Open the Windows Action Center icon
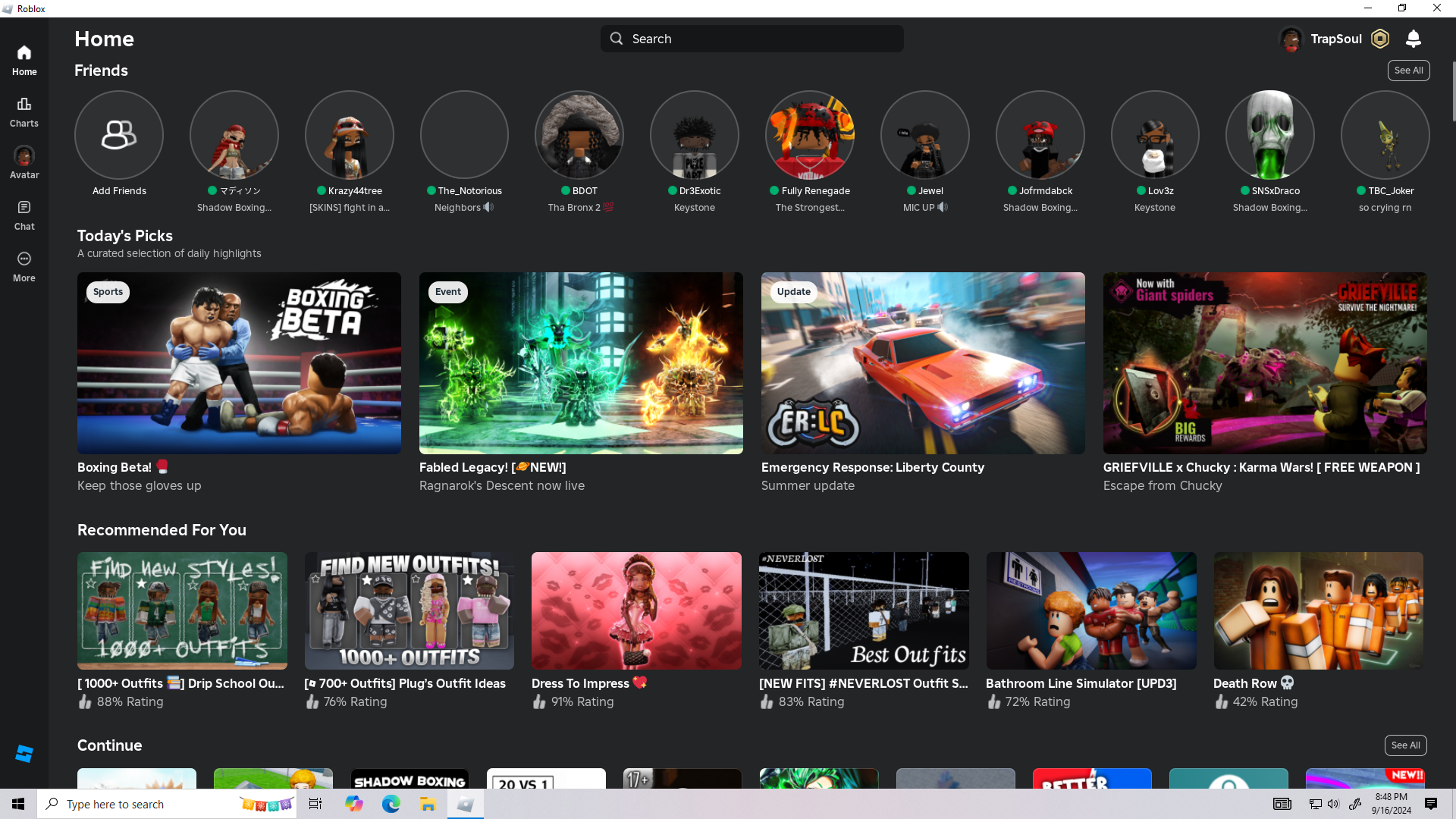1456x819 pixels. 1431,804
